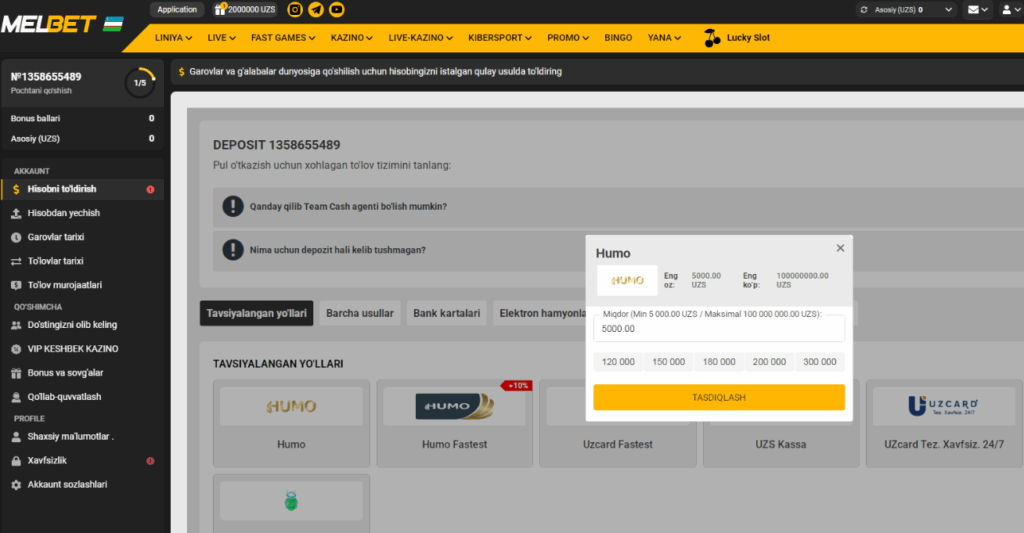The height and width of the screenshot is (533, 1024).
Task: Click the profile completion 1/5 progress ring
Action: 140,83
